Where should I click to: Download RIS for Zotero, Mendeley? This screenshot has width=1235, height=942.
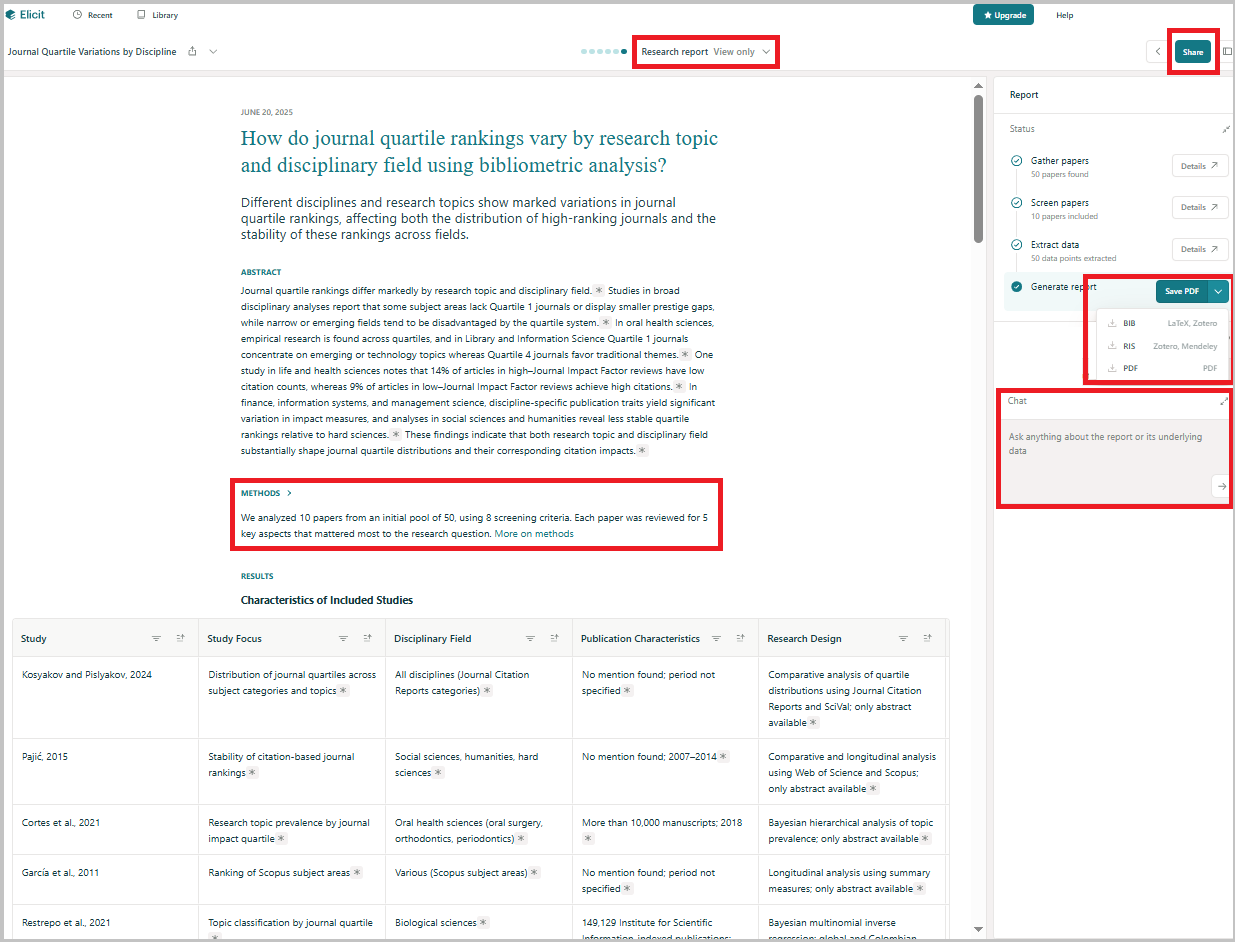(1164, 346)
